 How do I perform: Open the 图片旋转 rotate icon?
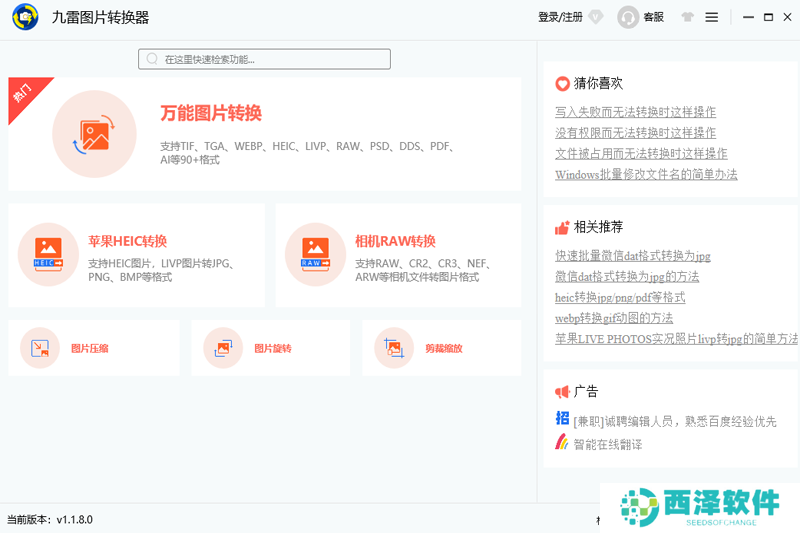[x=223, y=348]
